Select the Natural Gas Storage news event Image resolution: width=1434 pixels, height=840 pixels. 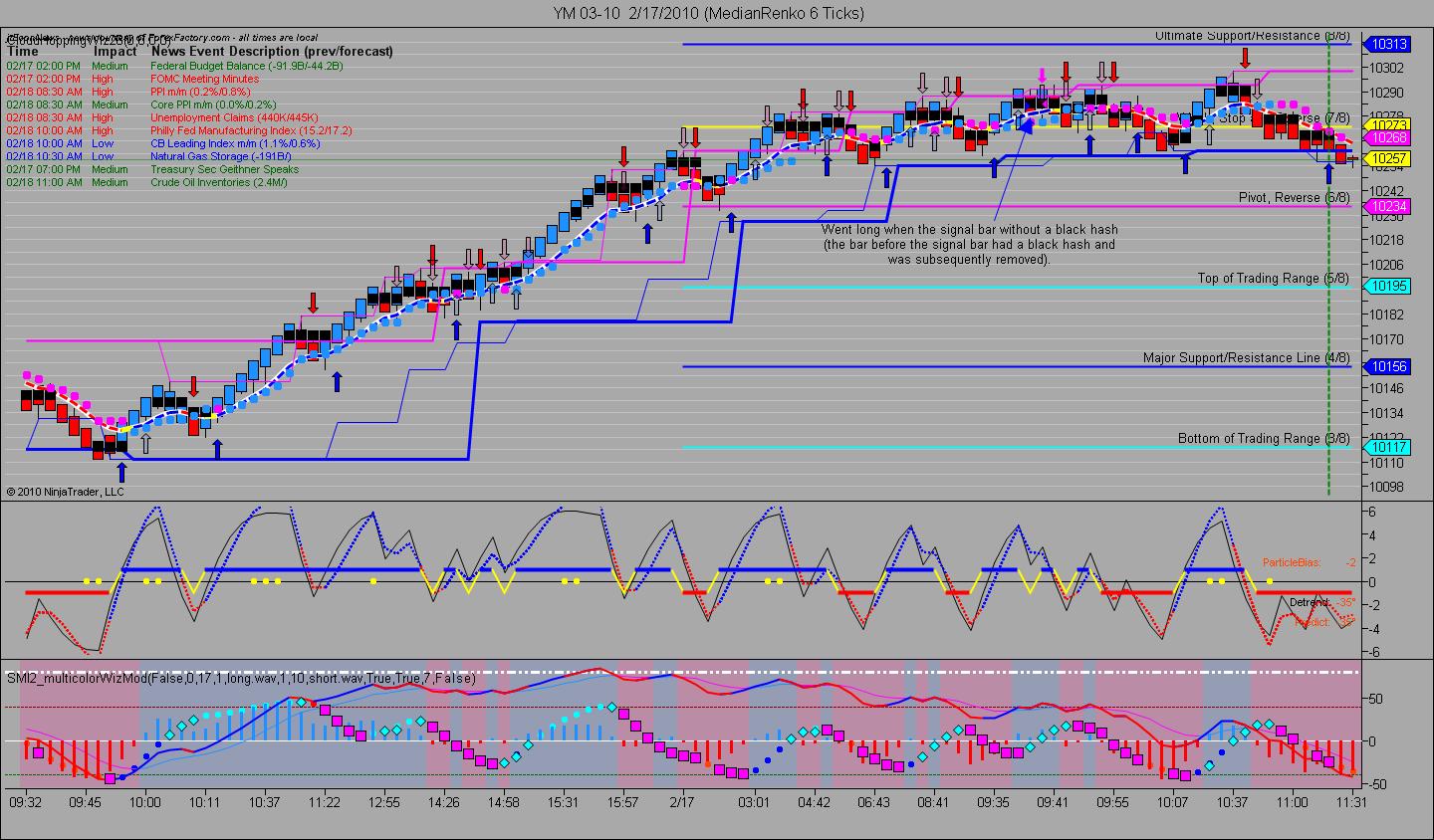point(221,156)
